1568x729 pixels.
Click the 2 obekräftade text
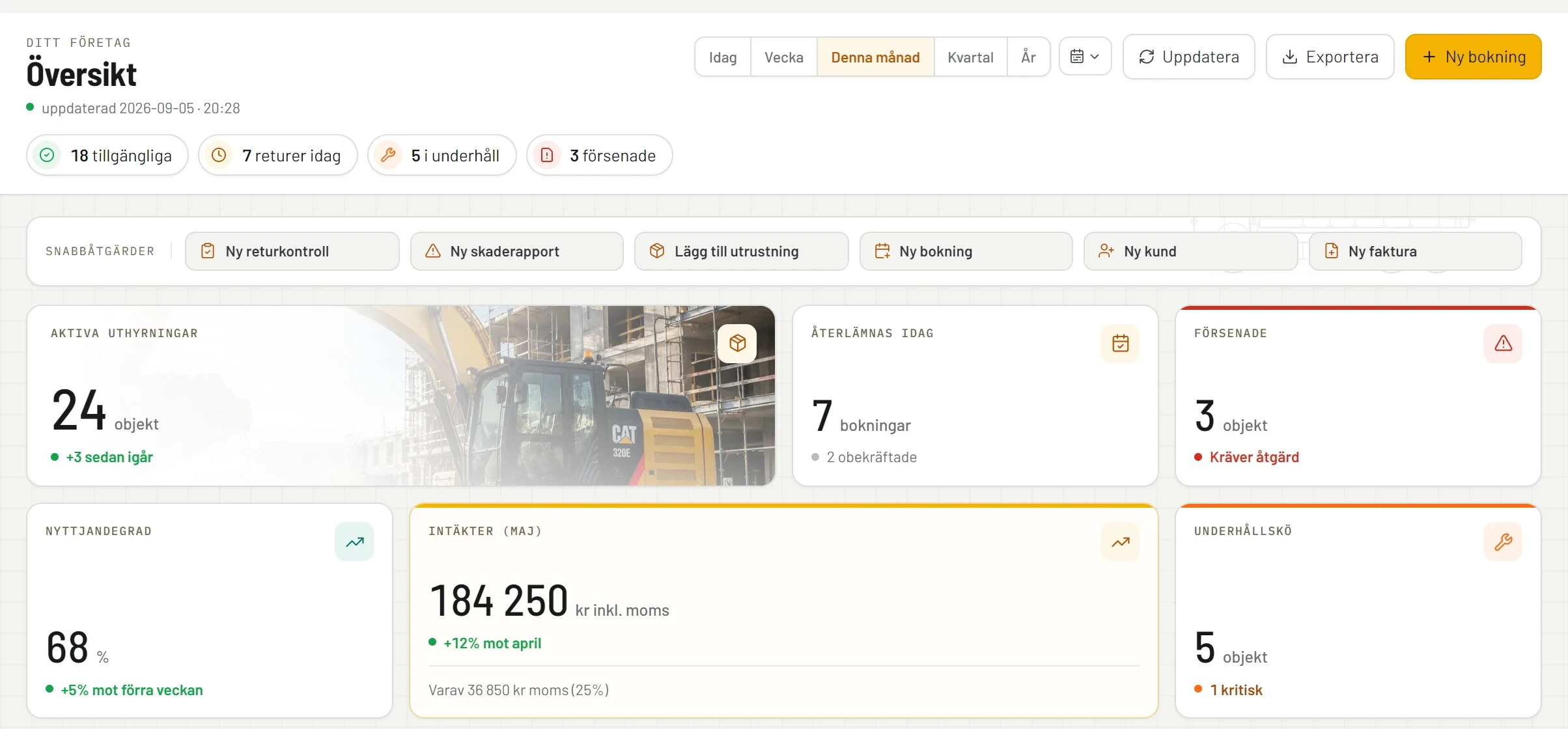871,457
